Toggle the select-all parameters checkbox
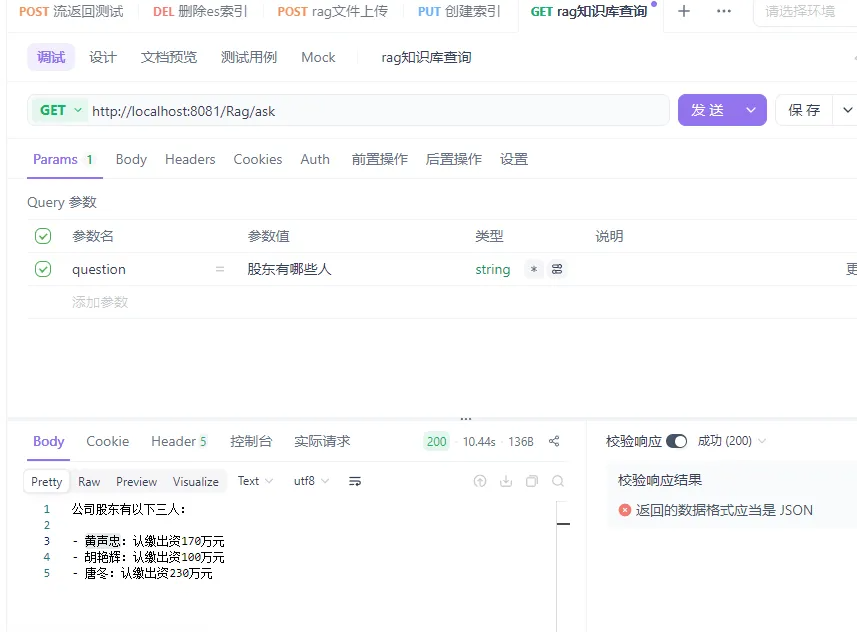 coord(43,236)
